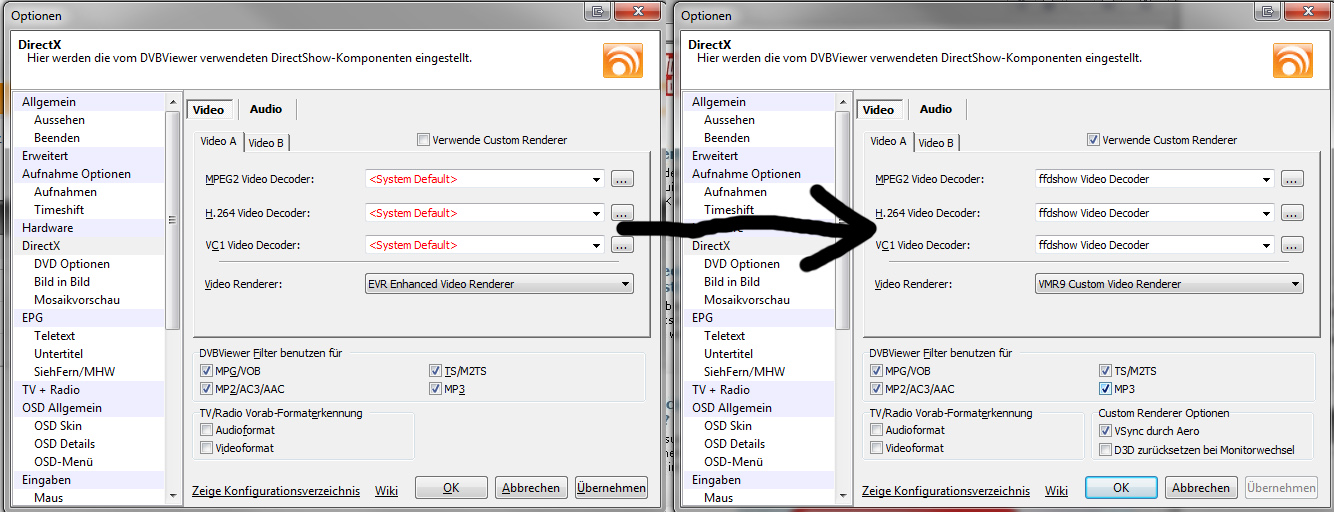The image size is (1334, 512).
Task: Click the icon button in left window's title bar
Action: click(x=598, y=10)
